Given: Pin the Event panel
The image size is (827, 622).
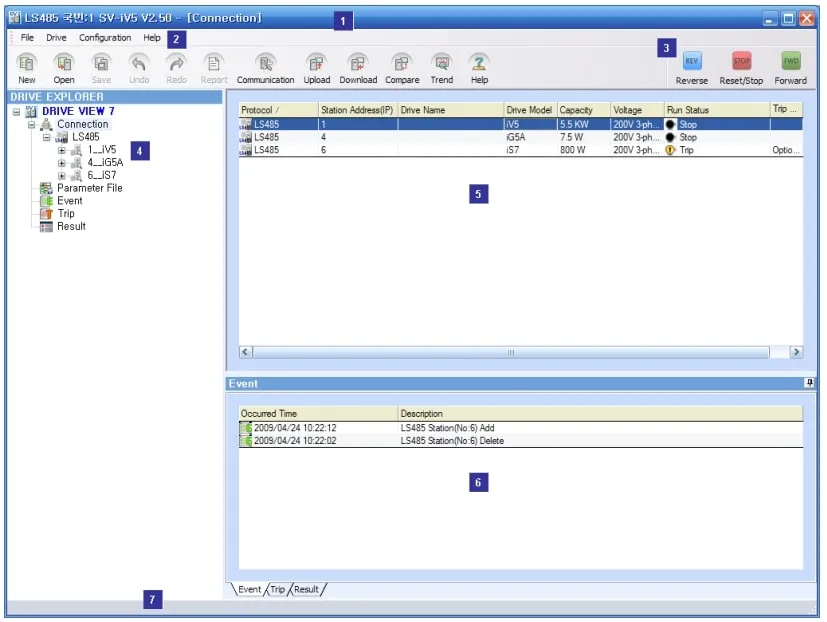Looking at the screenshot, I should [809, 383].
